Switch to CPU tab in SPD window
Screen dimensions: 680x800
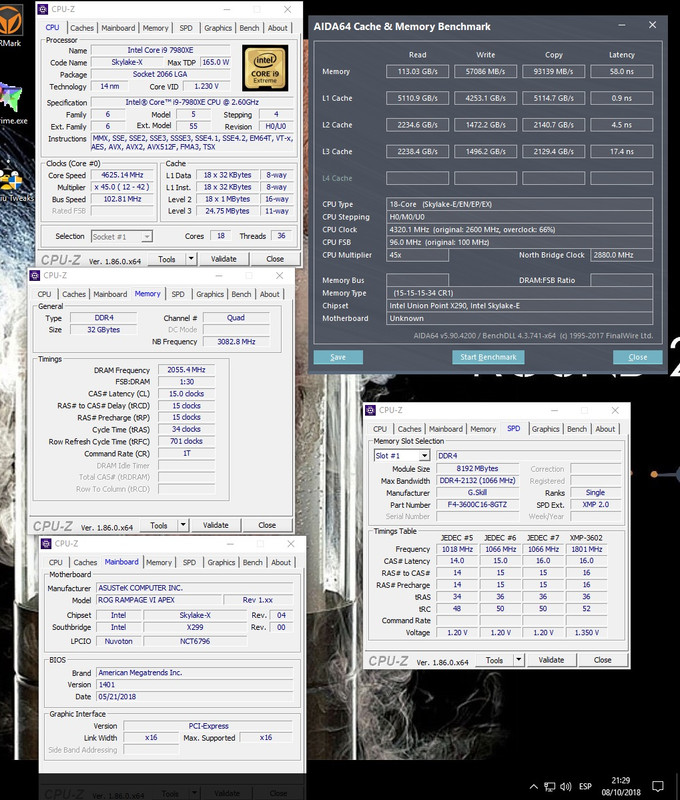click(380, 429)
